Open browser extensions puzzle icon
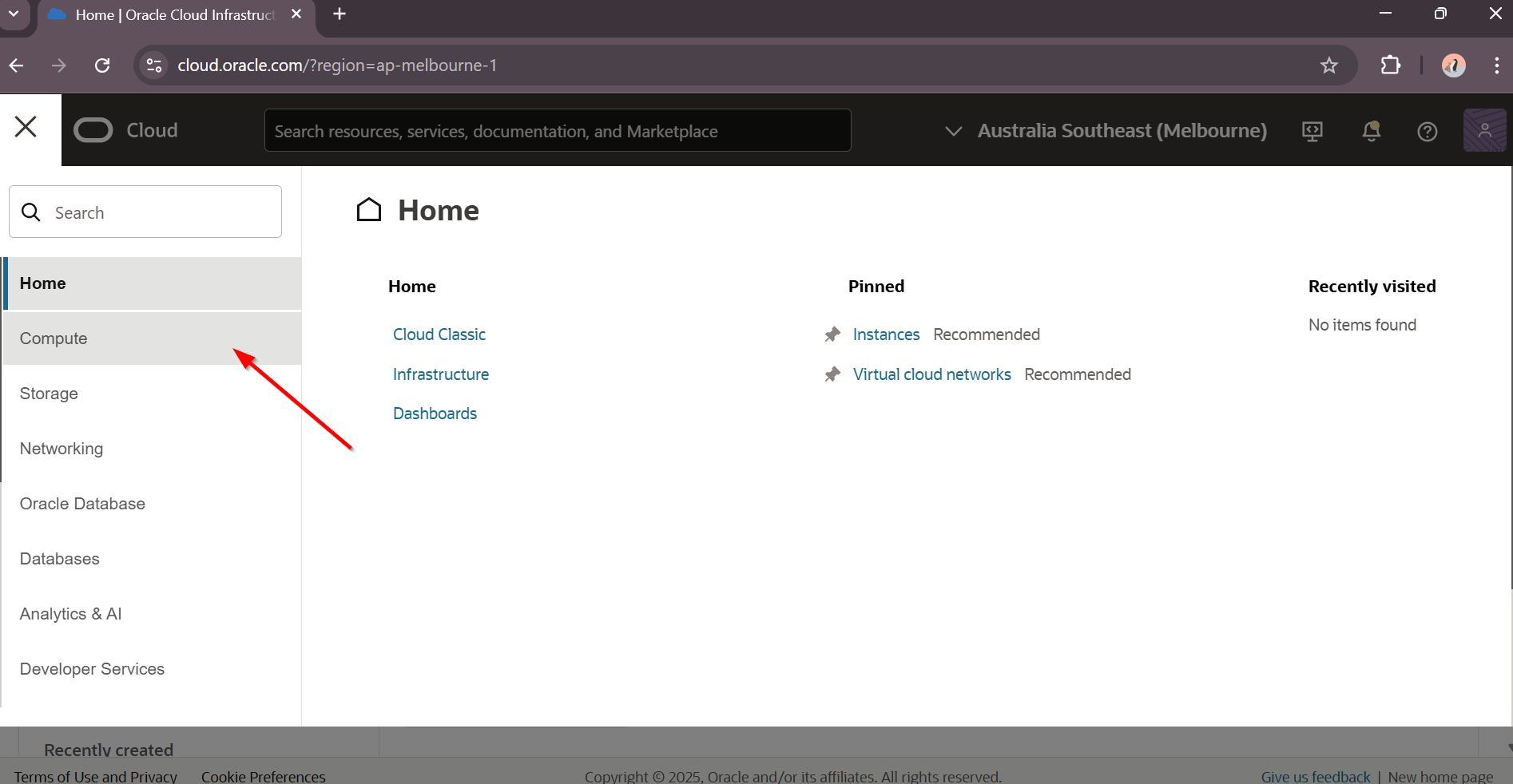 1390,65
